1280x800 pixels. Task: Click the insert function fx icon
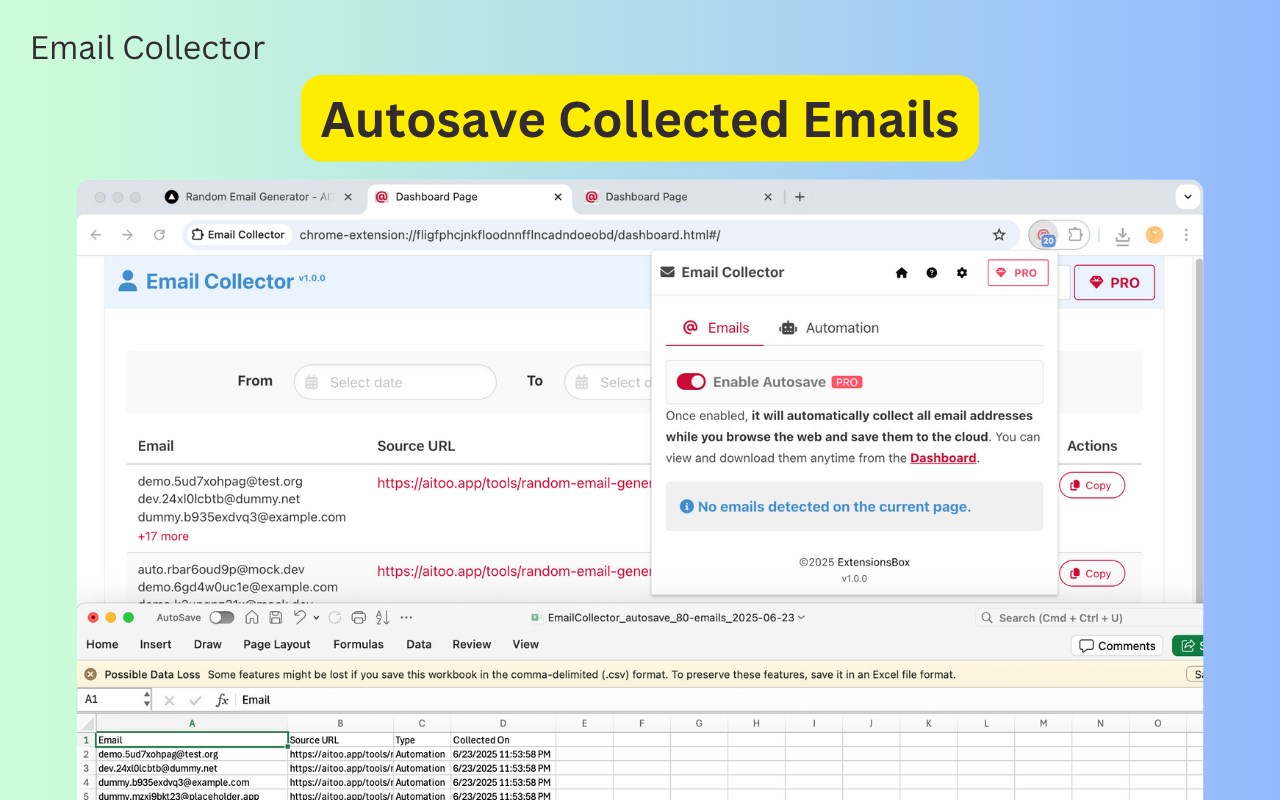coord(222,700)
